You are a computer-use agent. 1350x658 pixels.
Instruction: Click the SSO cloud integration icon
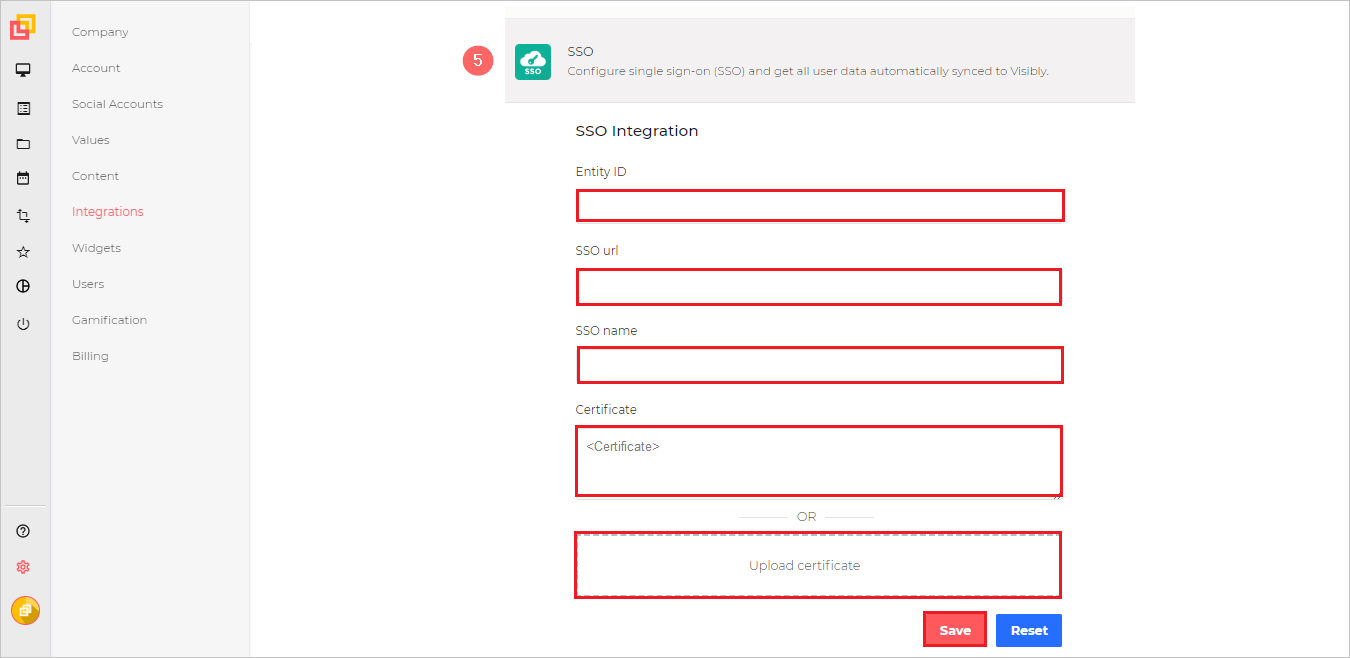532,61
